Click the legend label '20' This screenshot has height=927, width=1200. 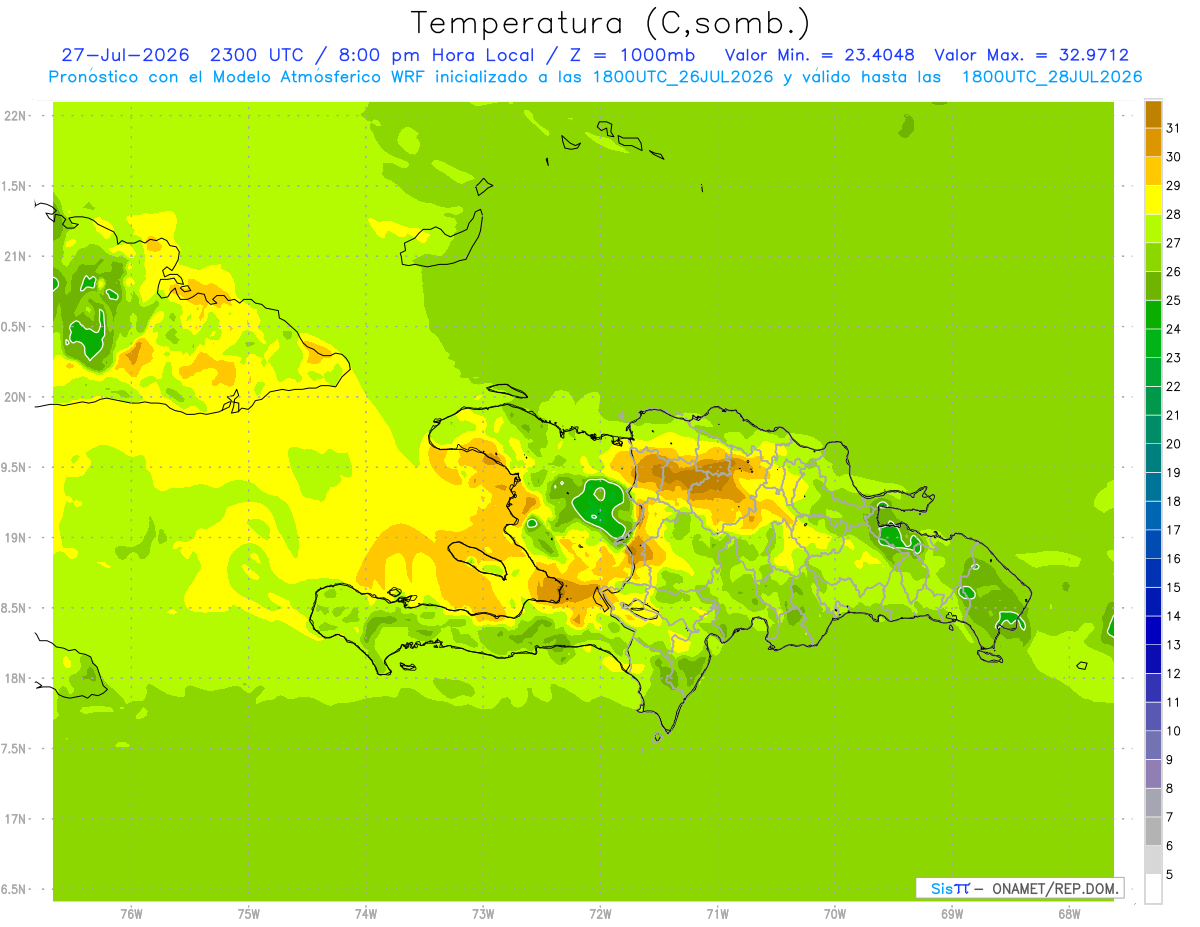(x=1173, y=444)
